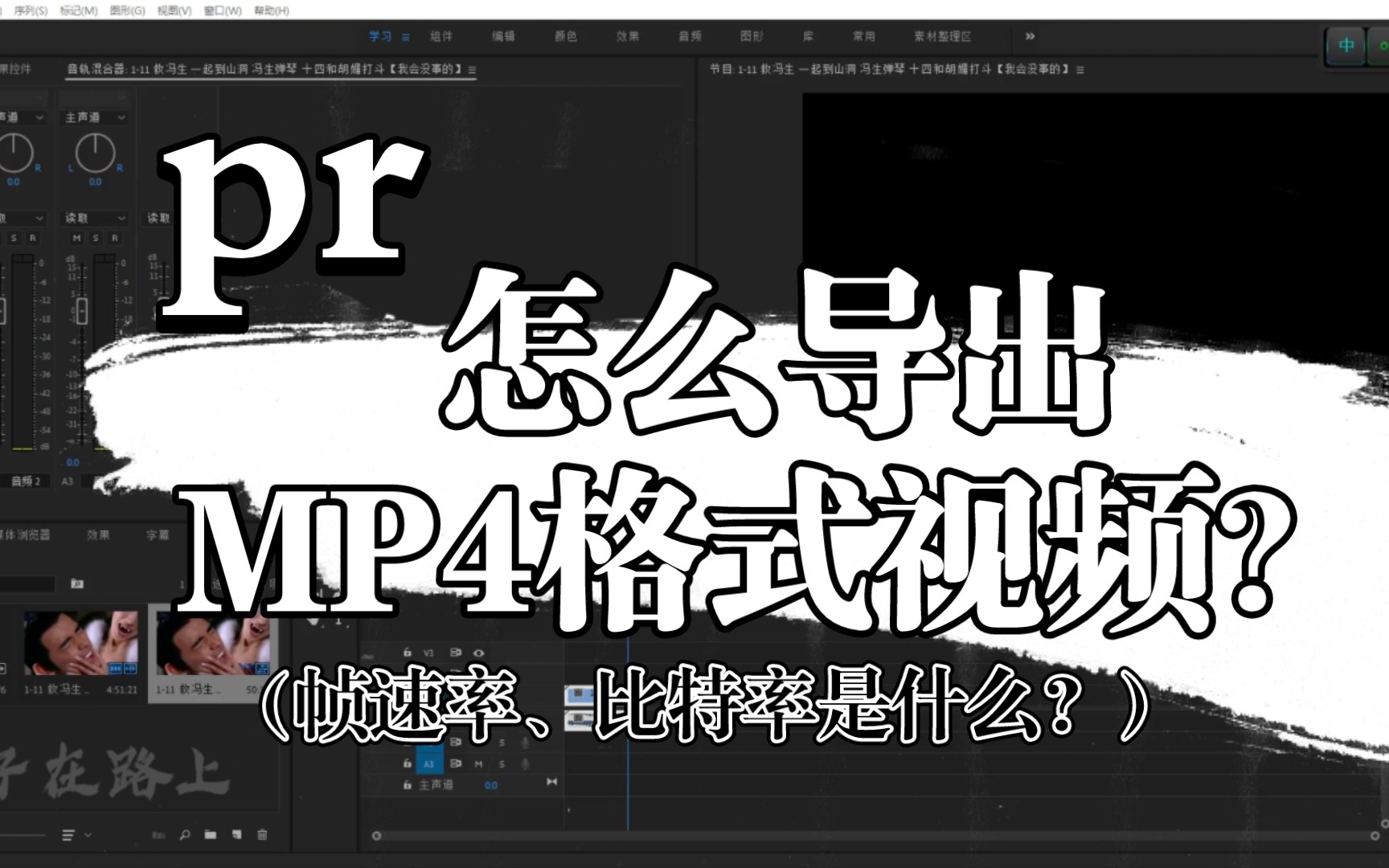Click the Automate to Sequence icon
Viewport: 1389px width, 868px height.
[x=159, y=835]
